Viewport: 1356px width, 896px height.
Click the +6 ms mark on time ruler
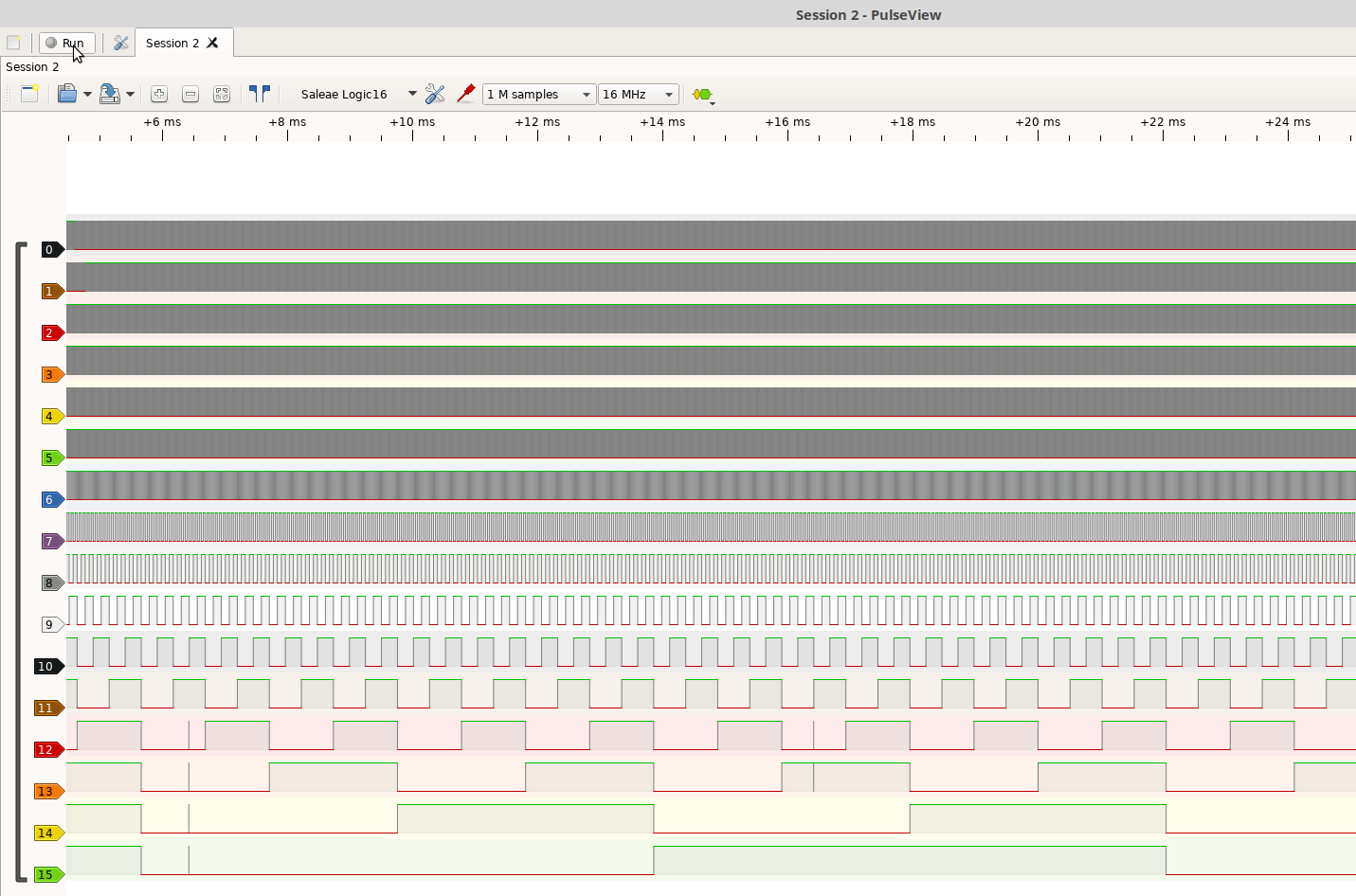click(162, 122)
